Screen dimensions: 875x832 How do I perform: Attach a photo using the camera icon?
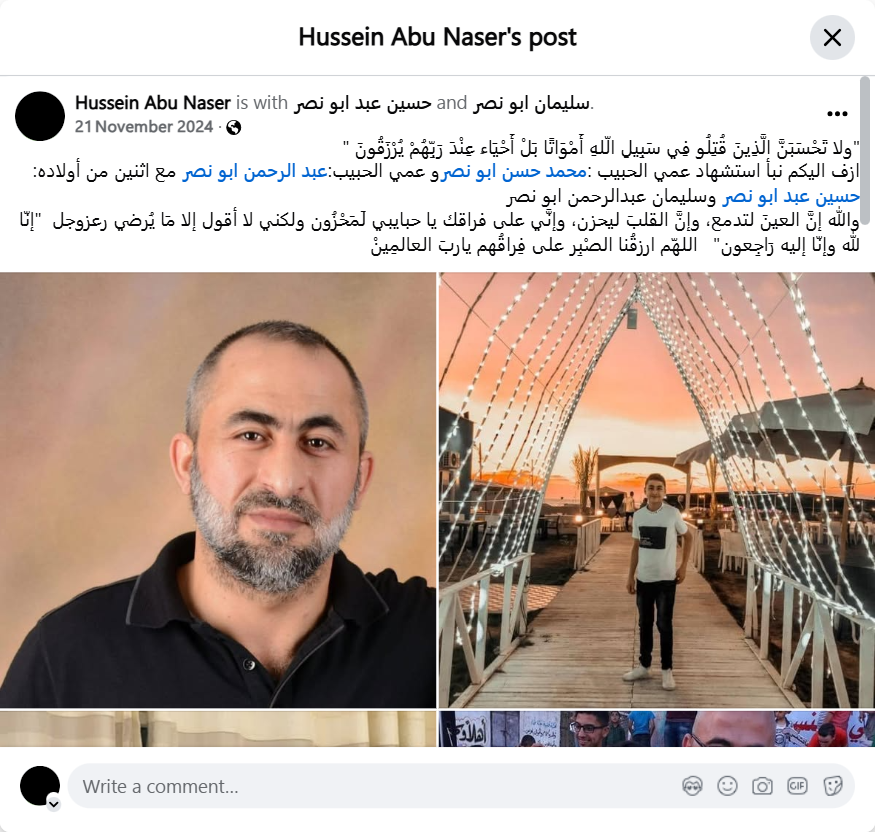click(x=762, y=786)
